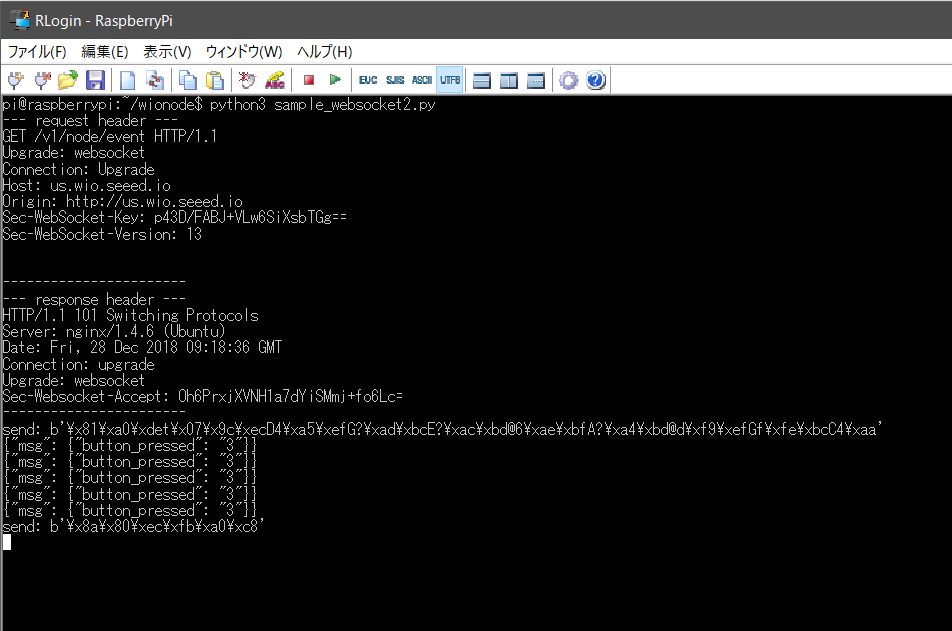Switch character set to SJIS
Screen dimensions: 952x631
coord(395,80)
